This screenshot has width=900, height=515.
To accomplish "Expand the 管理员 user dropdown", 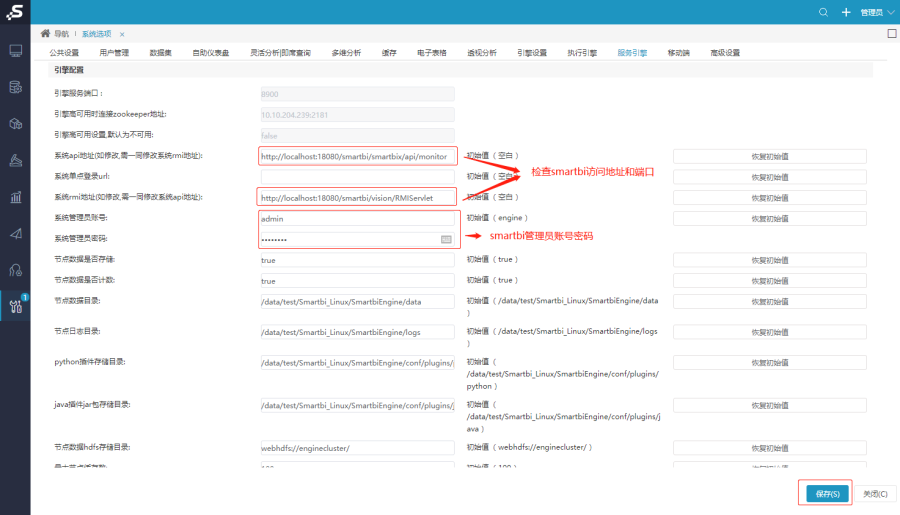I will 877,12.
